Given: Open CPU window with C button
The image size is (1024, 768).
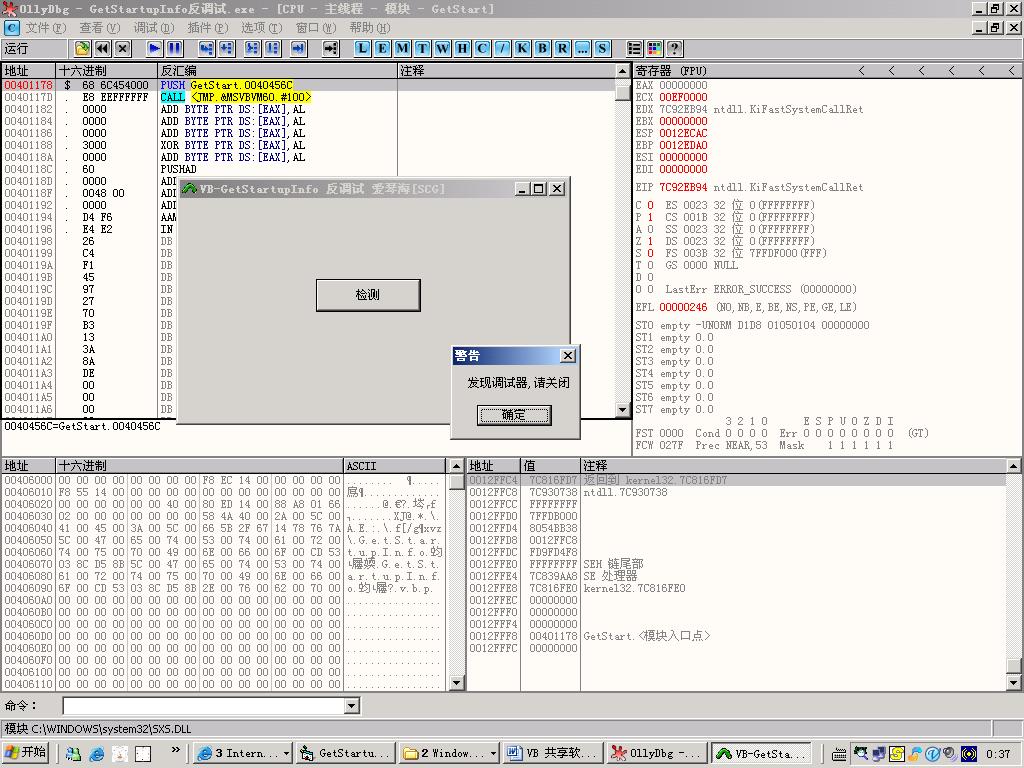Looking at the screenshot, I should tap(483, 48).
